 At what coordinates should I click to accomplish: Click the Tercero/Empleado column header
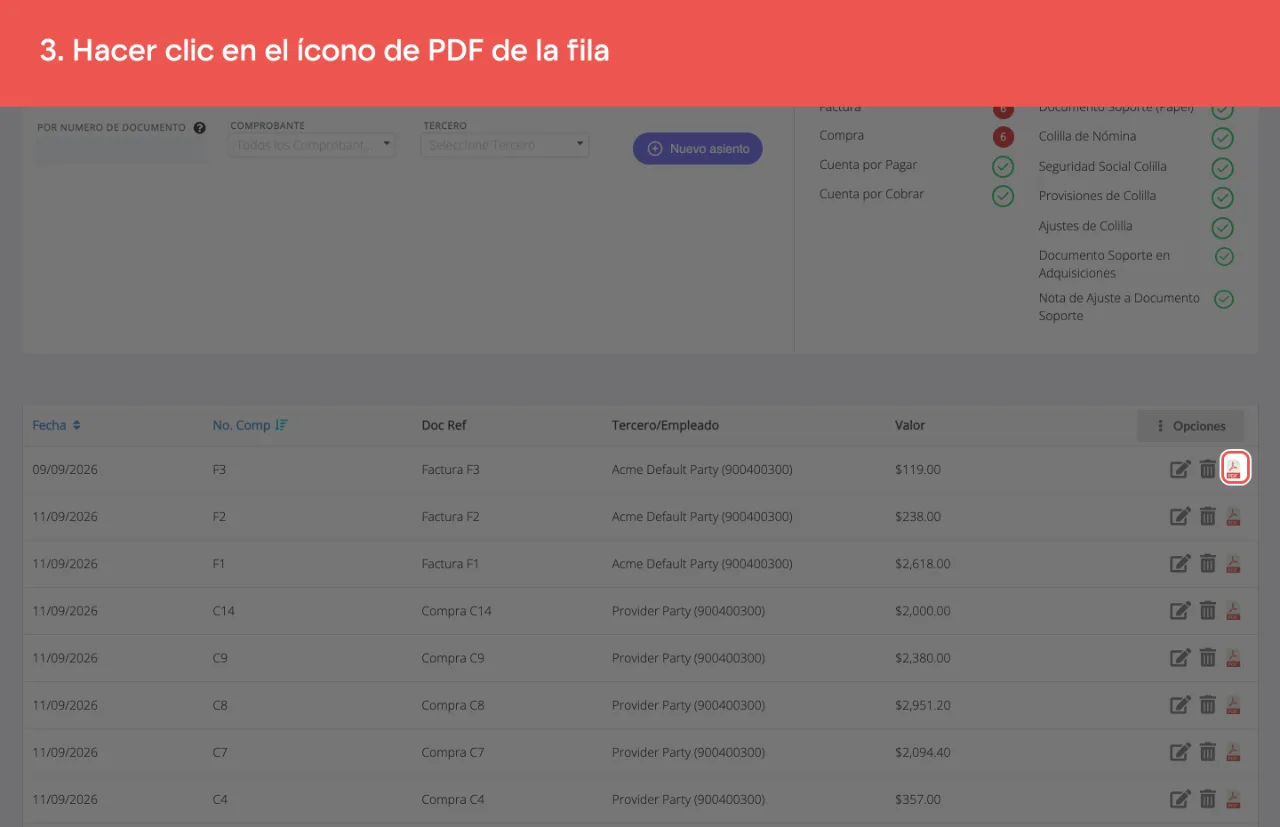point(665,425)
